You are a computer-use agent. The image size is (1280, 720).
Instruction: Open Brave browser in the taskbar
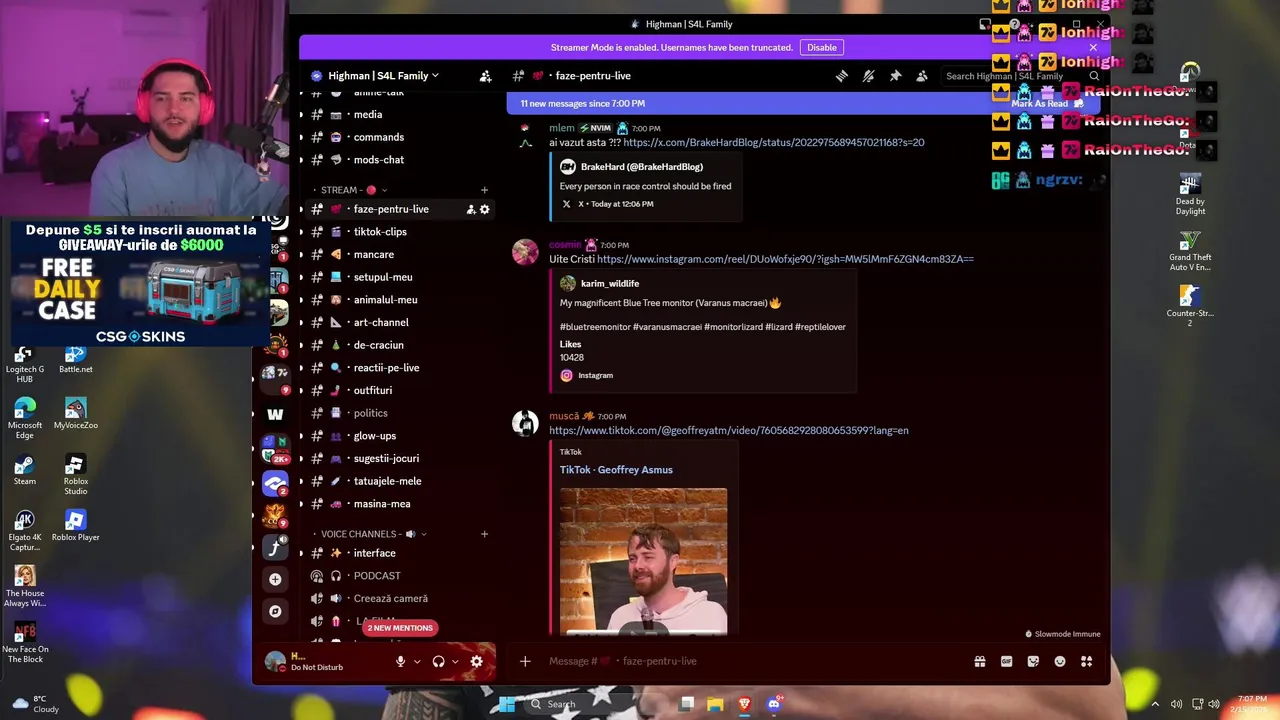coord(744,704)
